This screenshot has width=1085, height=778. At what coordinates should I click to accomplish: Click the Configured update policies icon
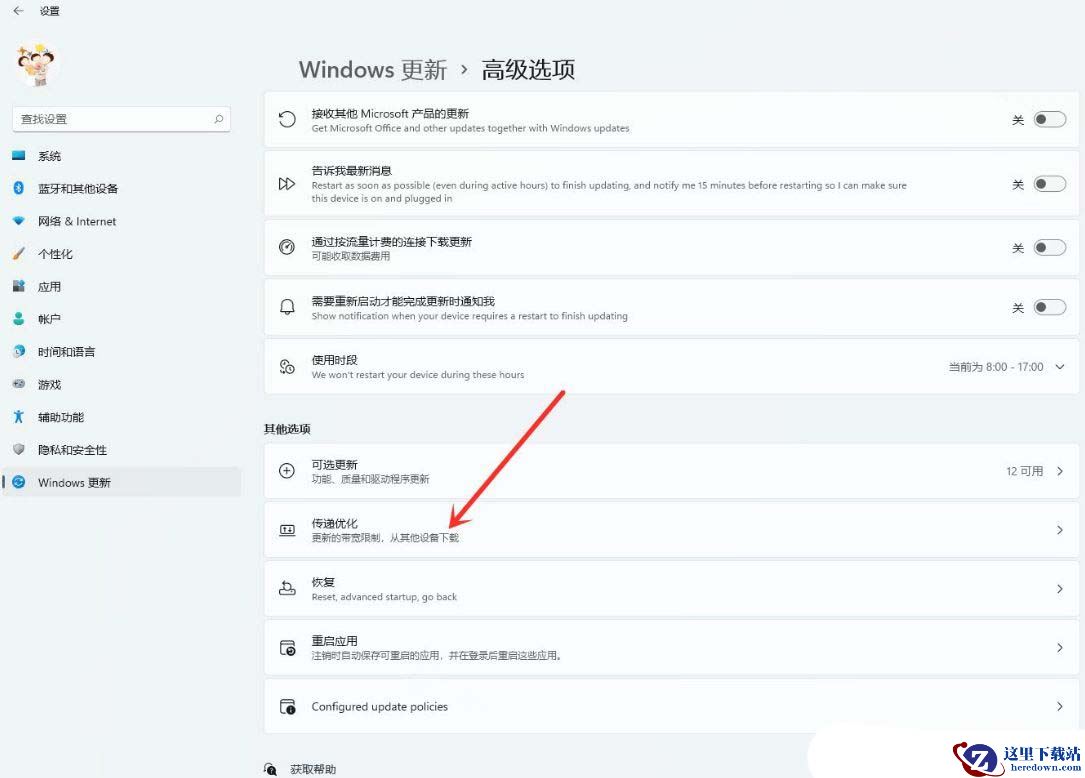coord(286,707)
